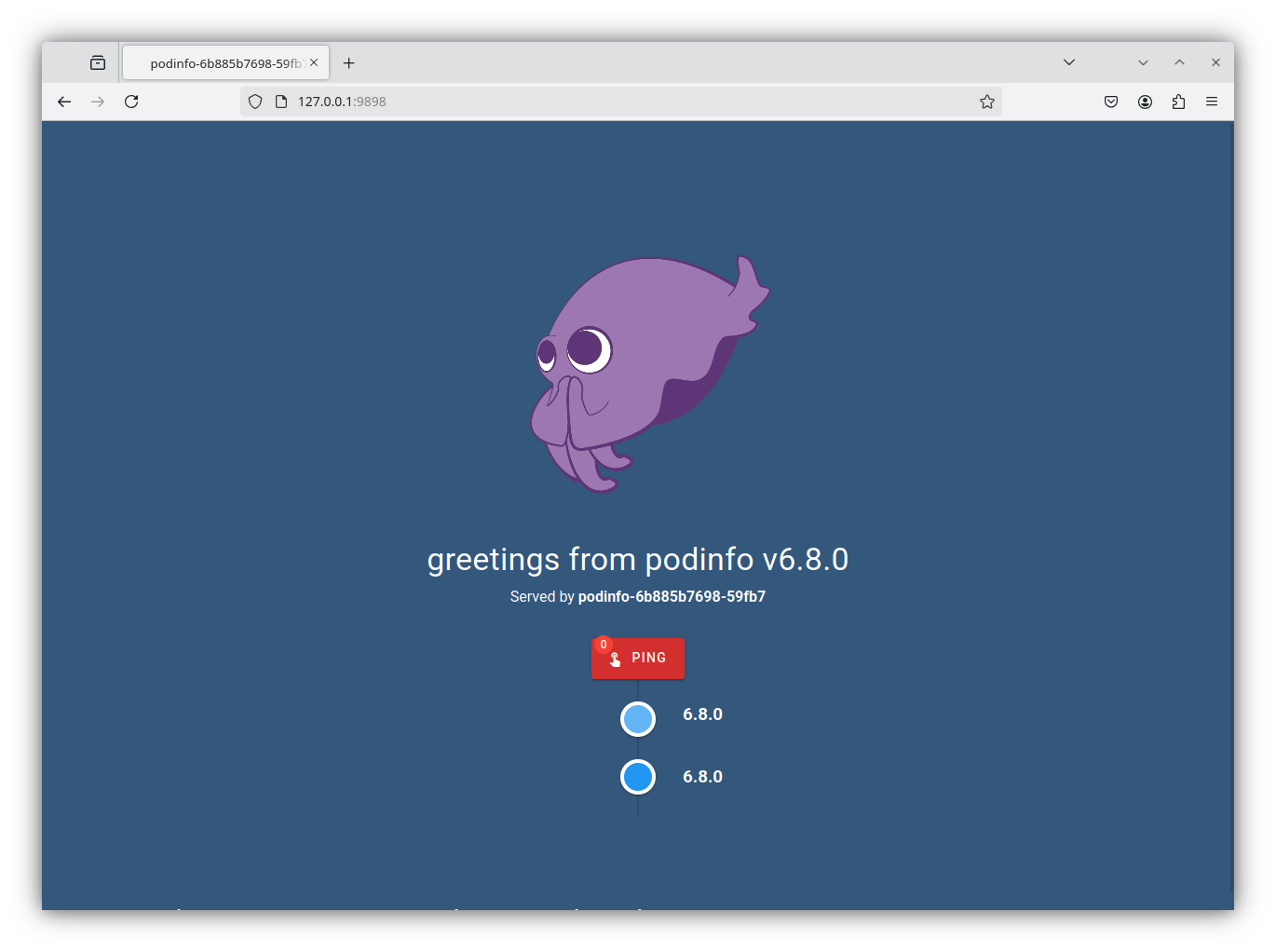Image resolution: width=1276 pixels, height=952 pixels.
Task: Save page to Pocket
Action: tap(1111, 102)
